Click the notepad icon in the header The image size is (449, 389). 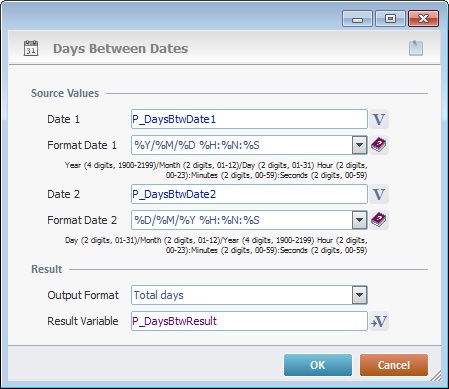click(x=416, y=48)
